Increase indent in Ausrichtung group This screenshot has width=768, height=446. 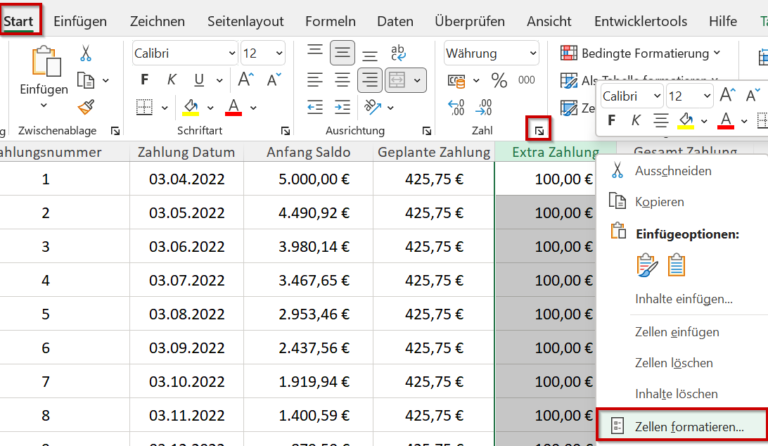pos(342,107)
